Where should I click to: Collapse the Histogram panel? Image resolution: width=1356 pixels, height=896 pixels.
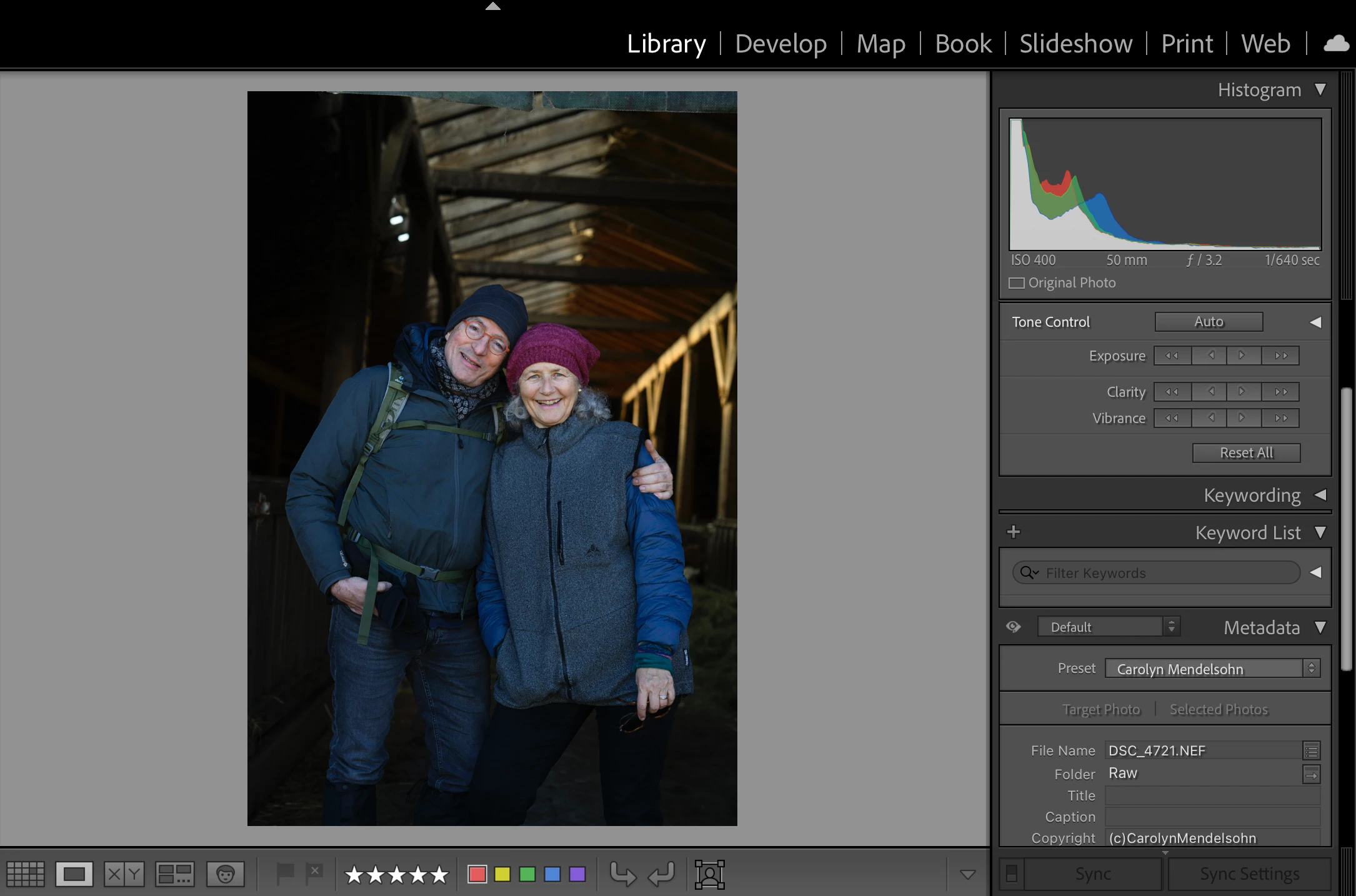(1320, 90)
